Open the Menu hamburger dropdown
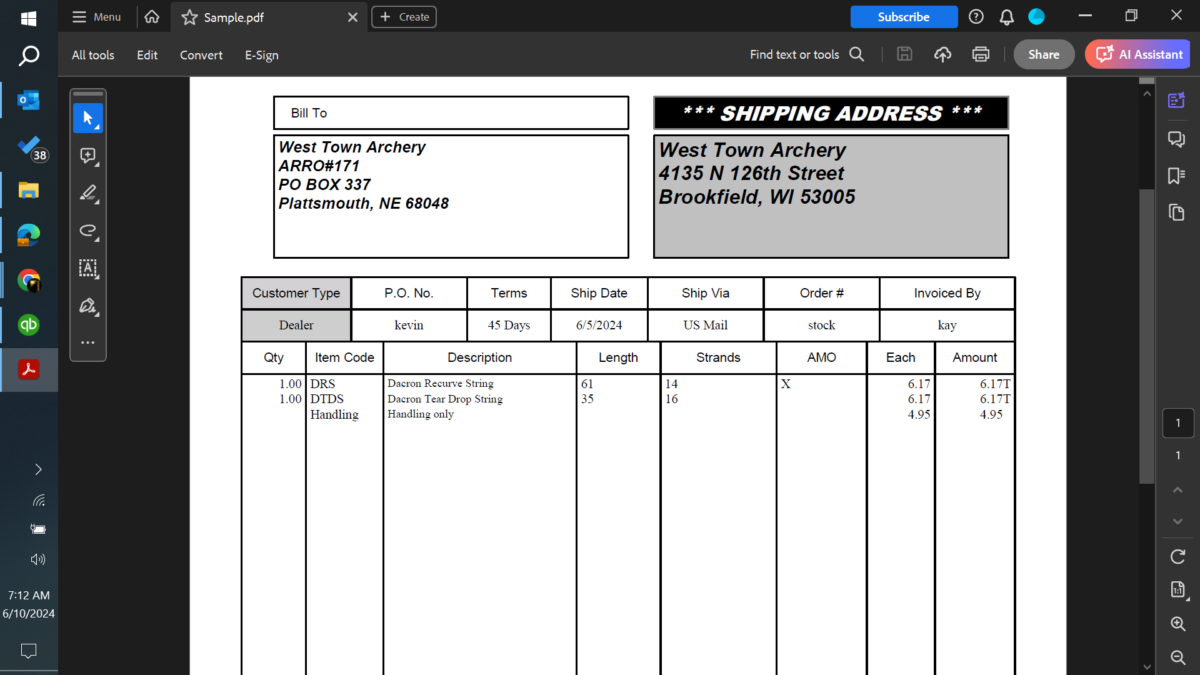This screenshot has width=1200, height=675. click(96, 17)
